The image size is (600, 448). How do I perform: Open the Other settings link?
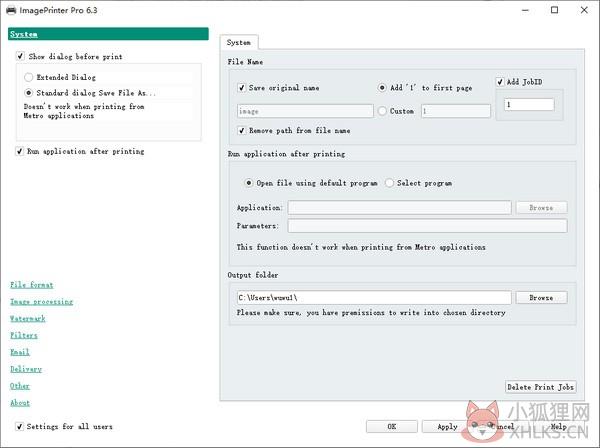[x=20, y=386]
